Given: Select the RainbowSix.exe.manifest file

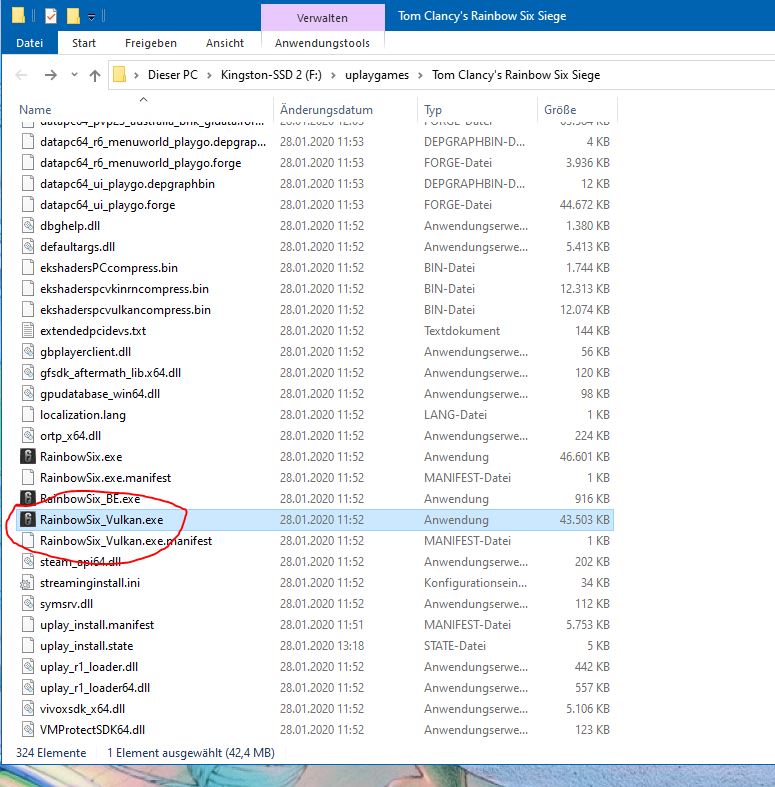Looking at the screenshot, I should [x=105, y=477].
